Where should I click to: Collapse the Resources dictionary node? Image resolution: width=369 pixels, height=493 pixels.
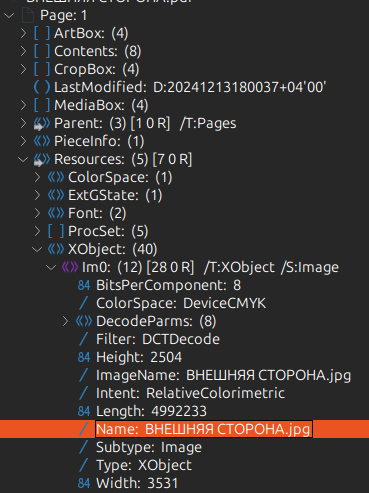(x=23, y=159)
